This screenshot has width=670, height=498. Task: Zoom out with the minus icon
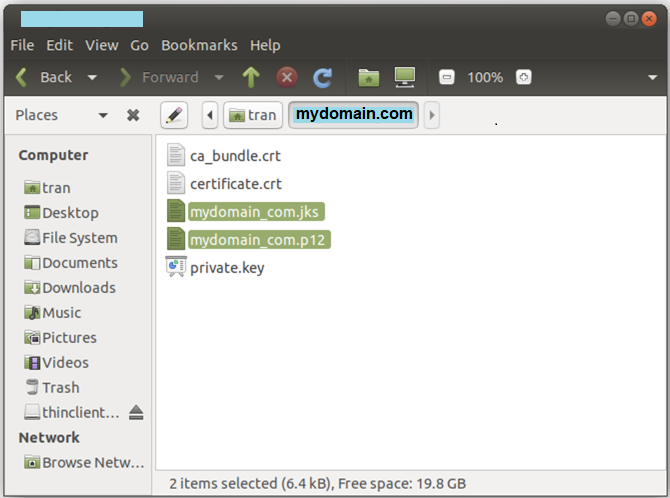tap(447, 77)
